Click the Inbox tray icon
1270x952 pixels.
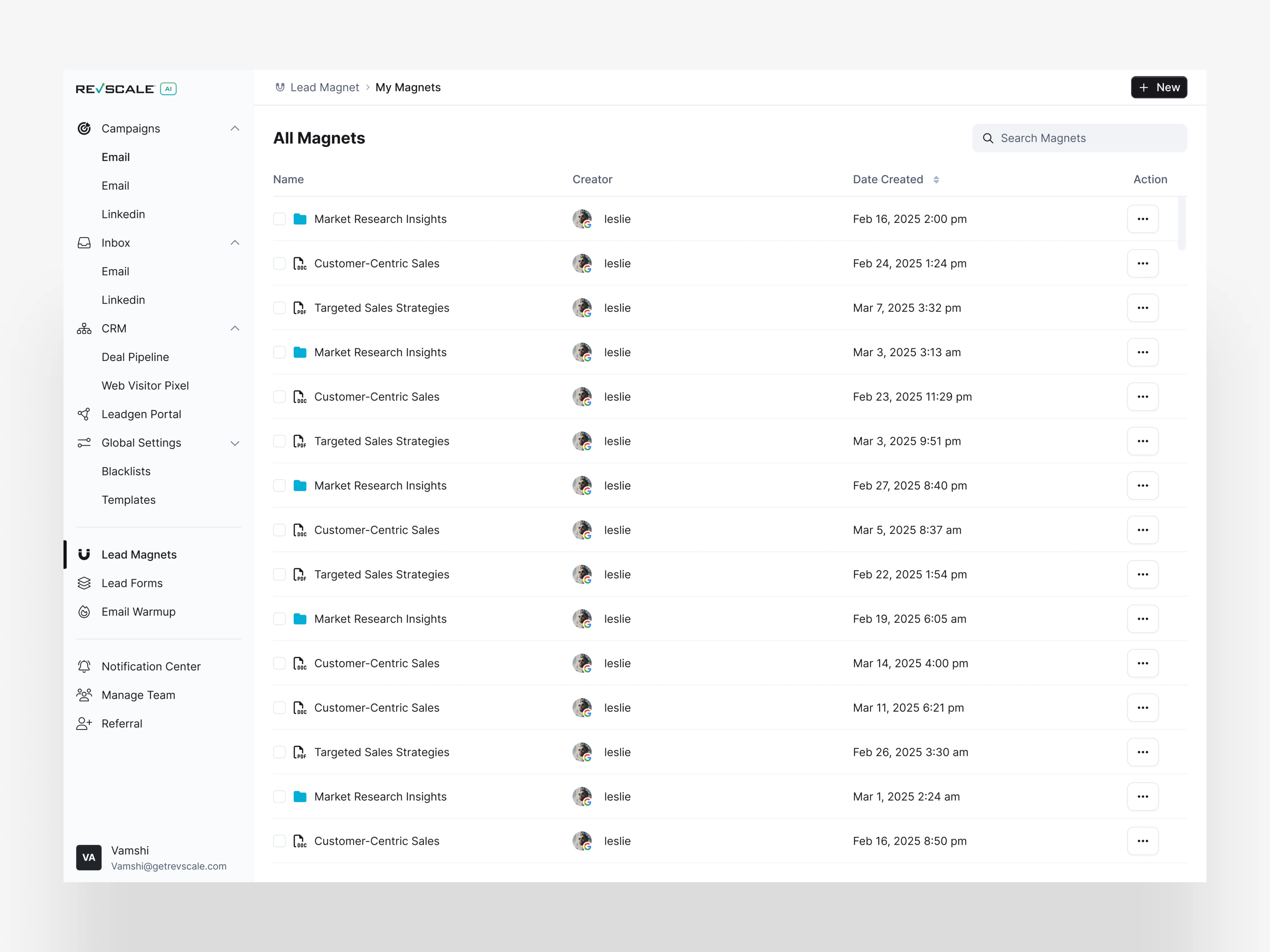84,243
